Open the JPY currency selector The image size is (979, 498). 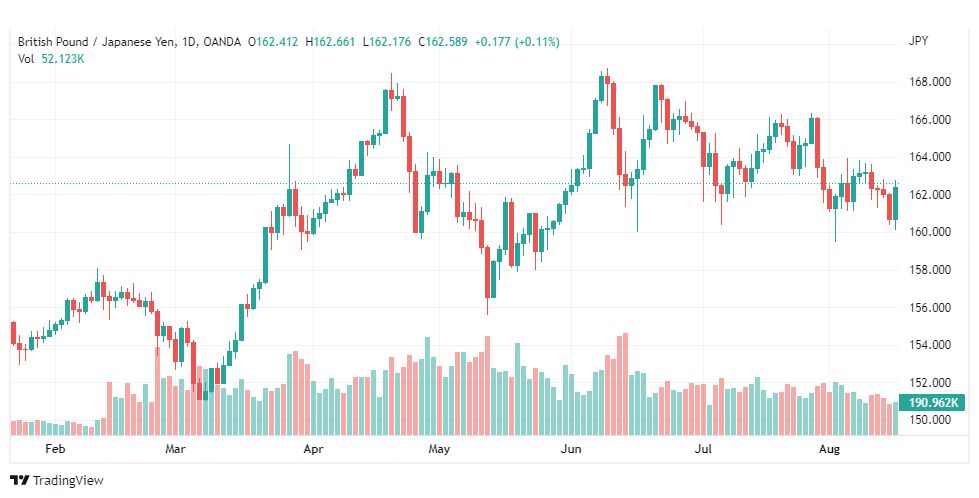(x=918, y=41)
